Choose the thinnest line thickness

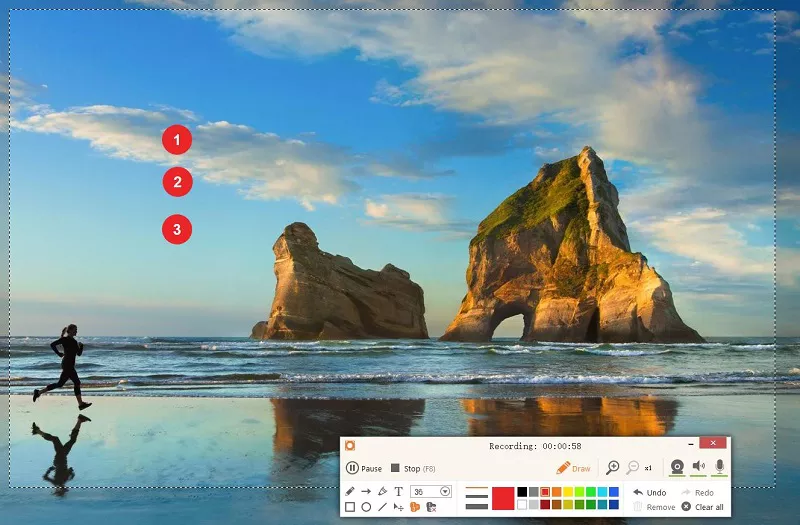(x=477, y=488)
